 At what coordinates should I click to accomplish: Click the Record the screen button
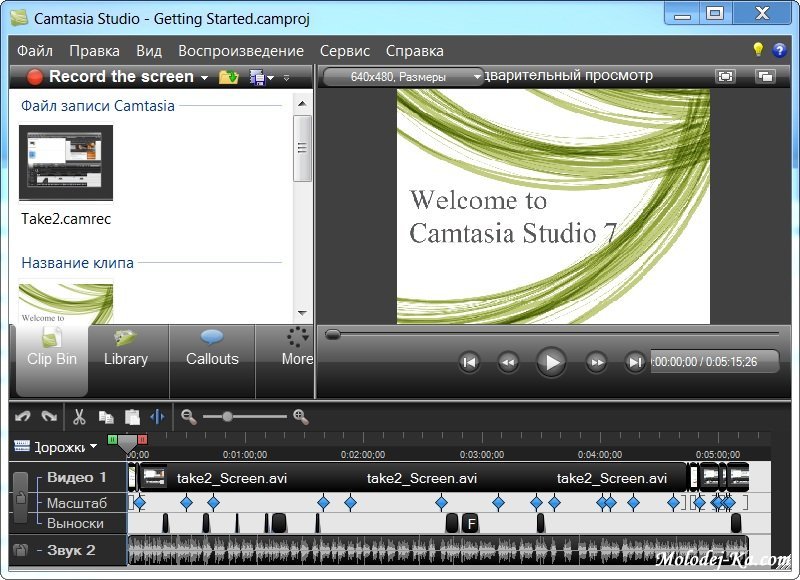click(111, 77)
